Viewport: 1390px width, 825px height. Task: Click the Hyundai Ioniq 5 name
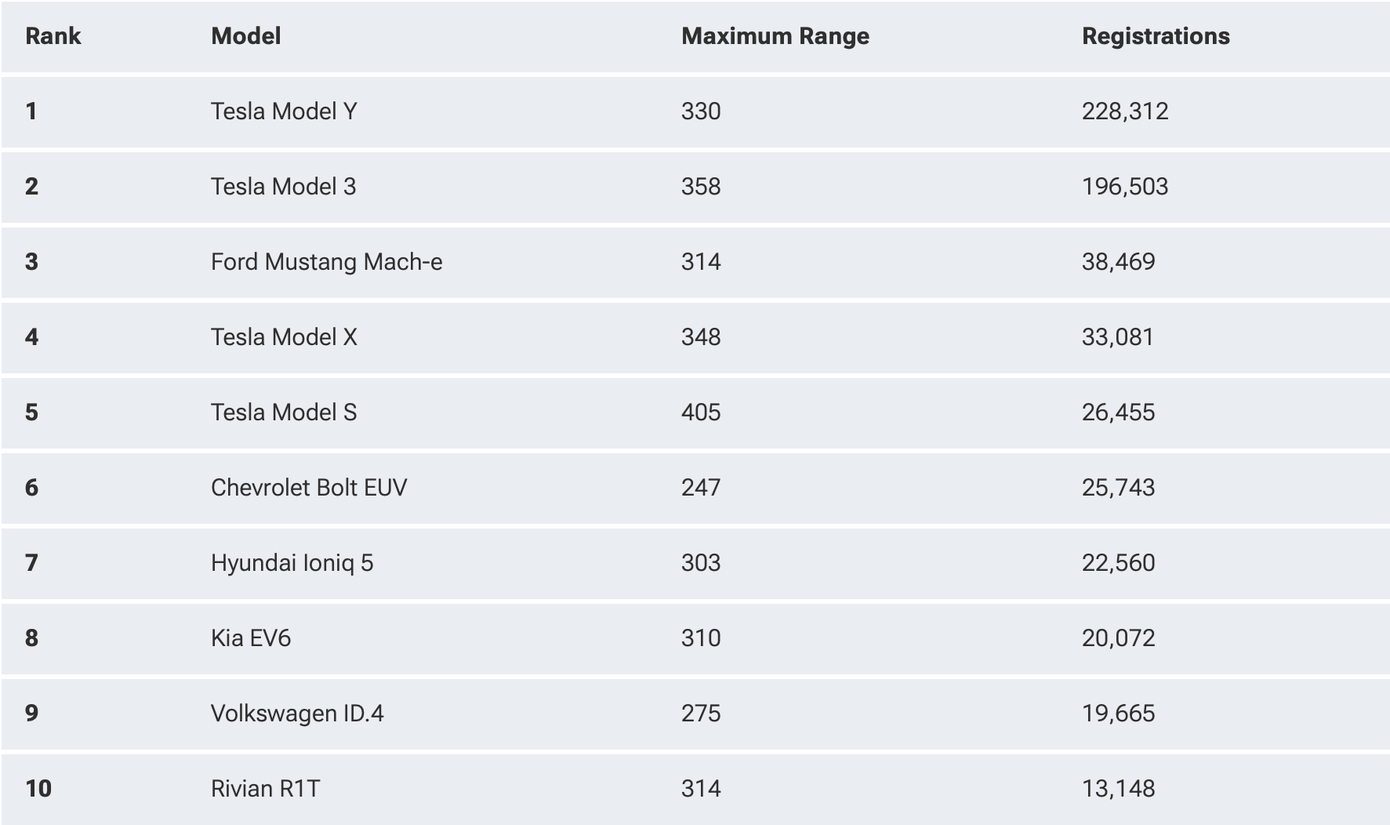(x=292, y=563)
